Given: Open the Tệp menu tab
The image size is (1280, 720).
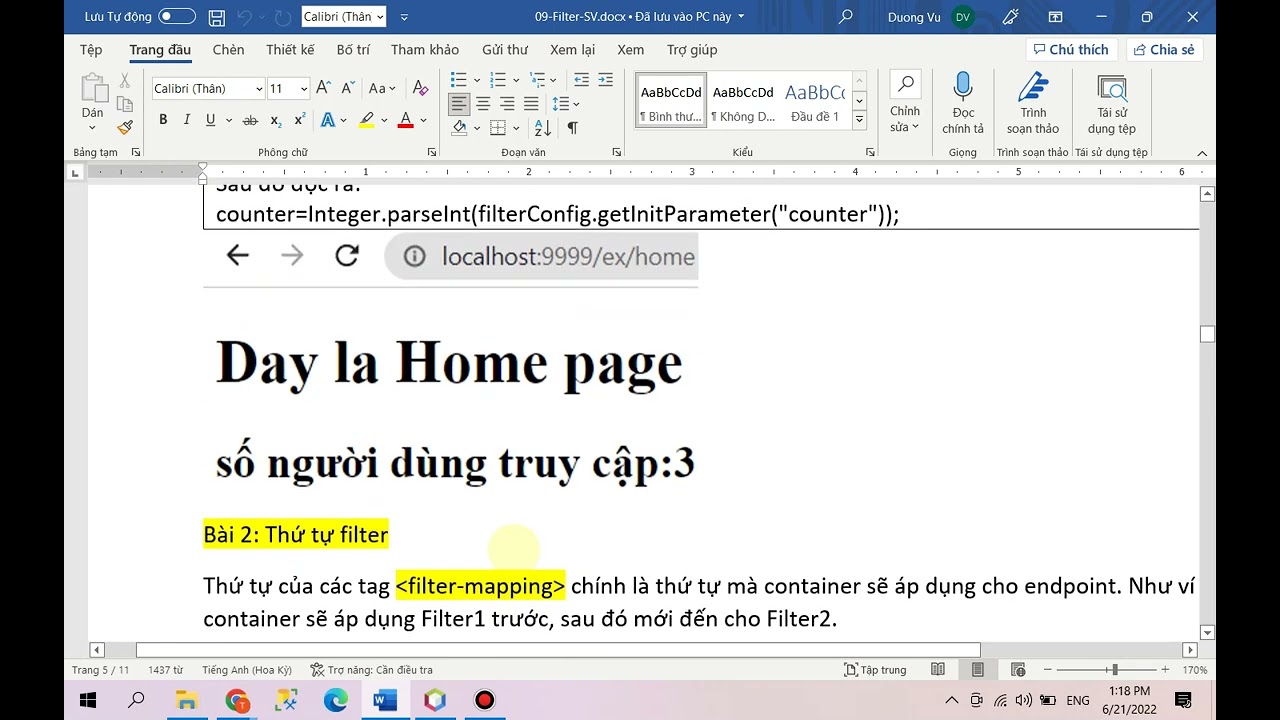Looking at the screenshot, I should point(91,50).
